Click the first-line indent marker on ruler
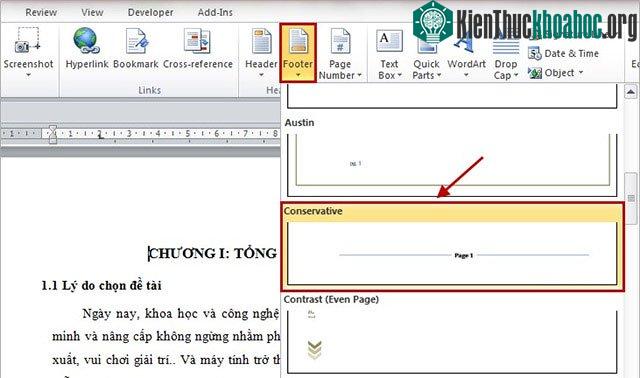This screenshot has width=640, height=378. coord(53,129)
